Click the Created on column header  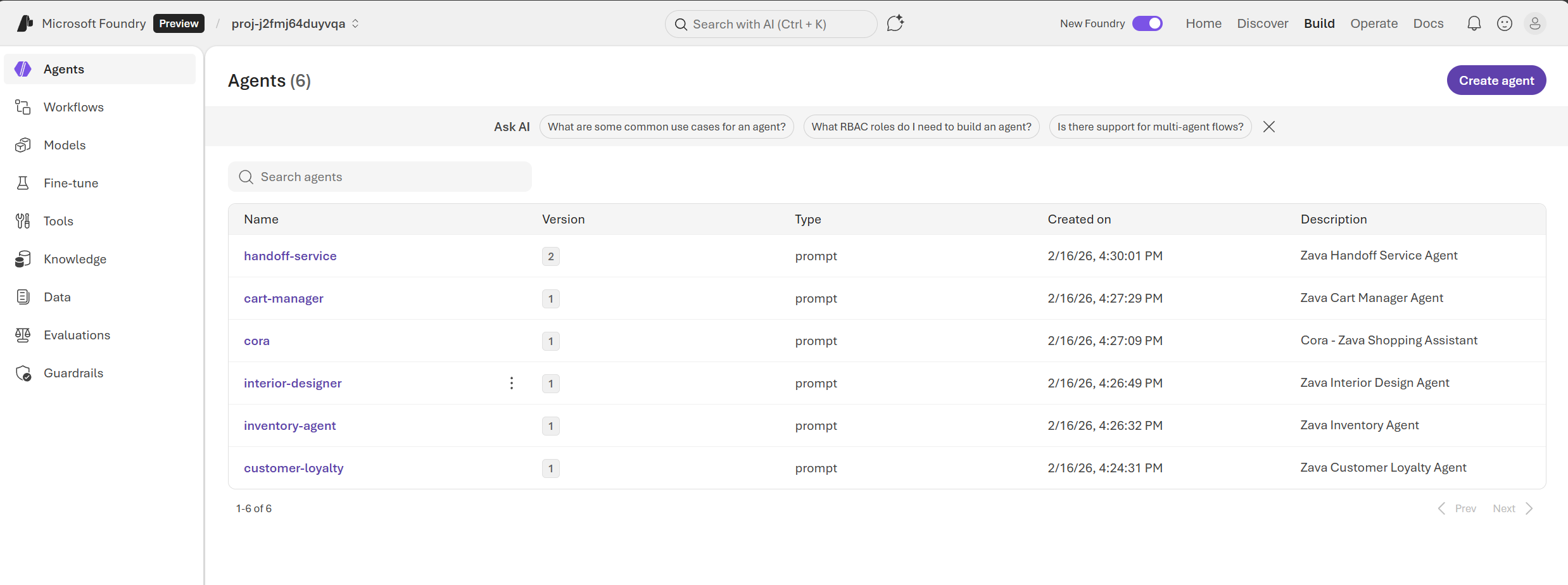click(1079, 219)
